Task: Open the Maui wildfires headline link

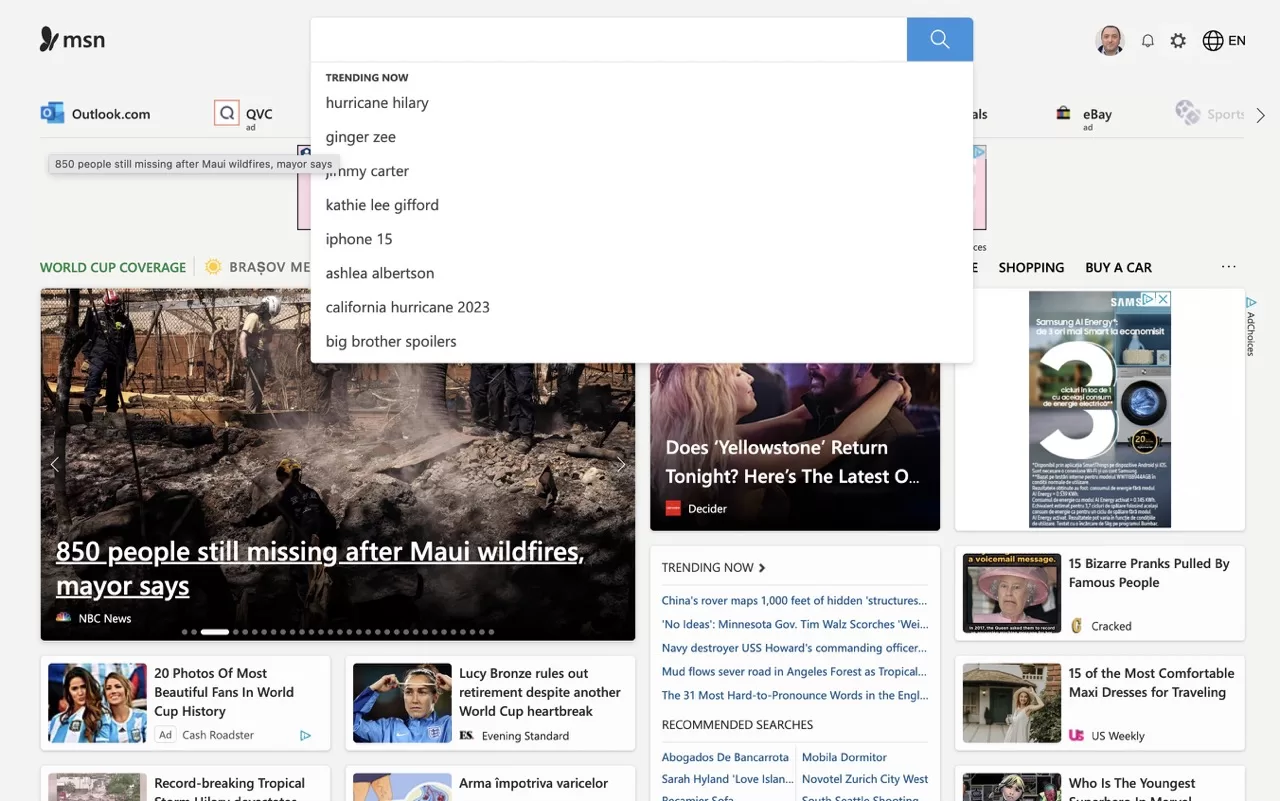Action: point(319,568)
